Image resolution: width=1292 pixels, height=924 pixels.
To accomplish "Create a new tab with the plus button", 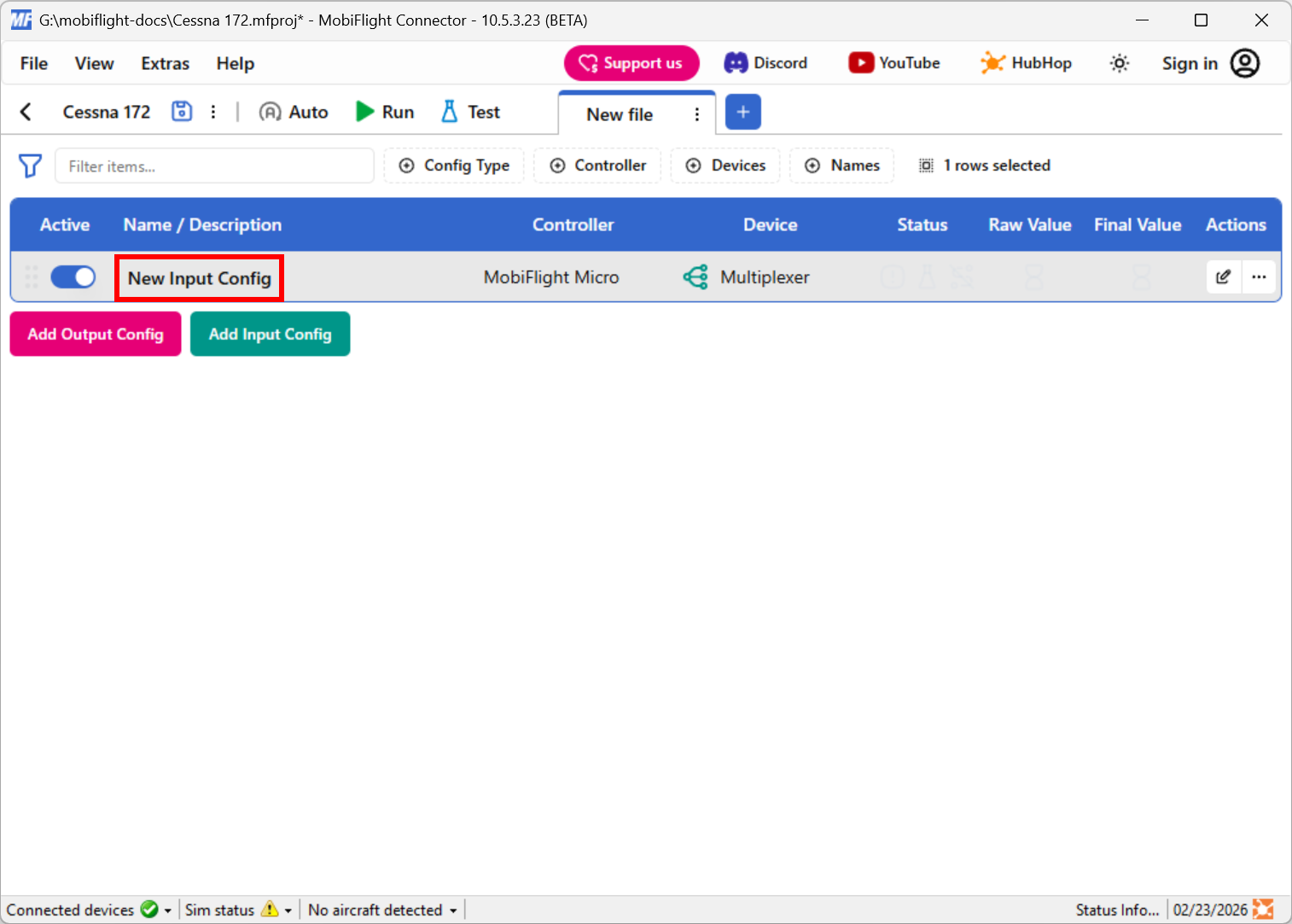I will (742, 111).
